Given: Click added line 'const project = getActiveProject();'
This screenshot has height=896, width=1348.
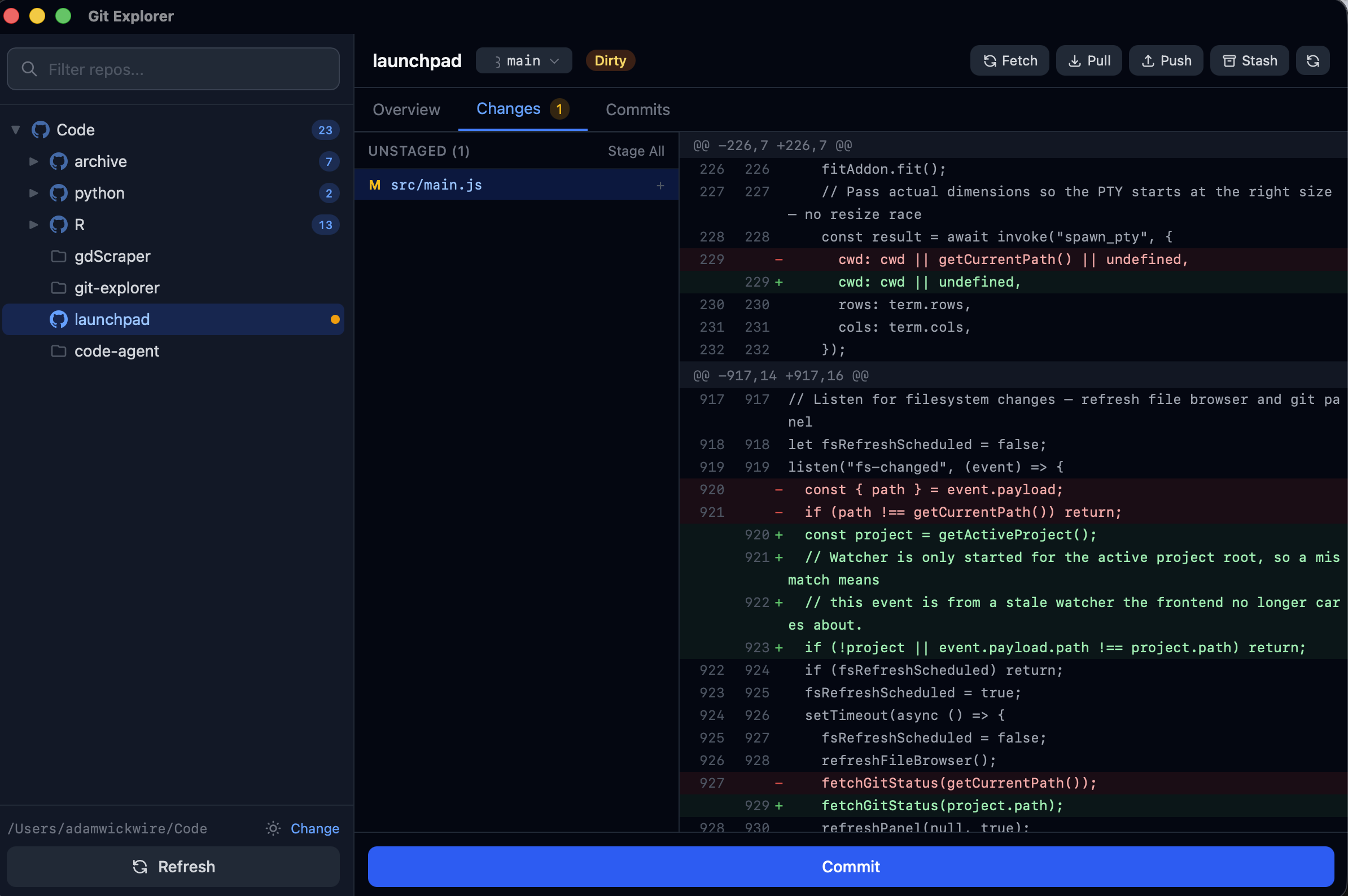Looking at the screenshot, I should point(1013,535).
